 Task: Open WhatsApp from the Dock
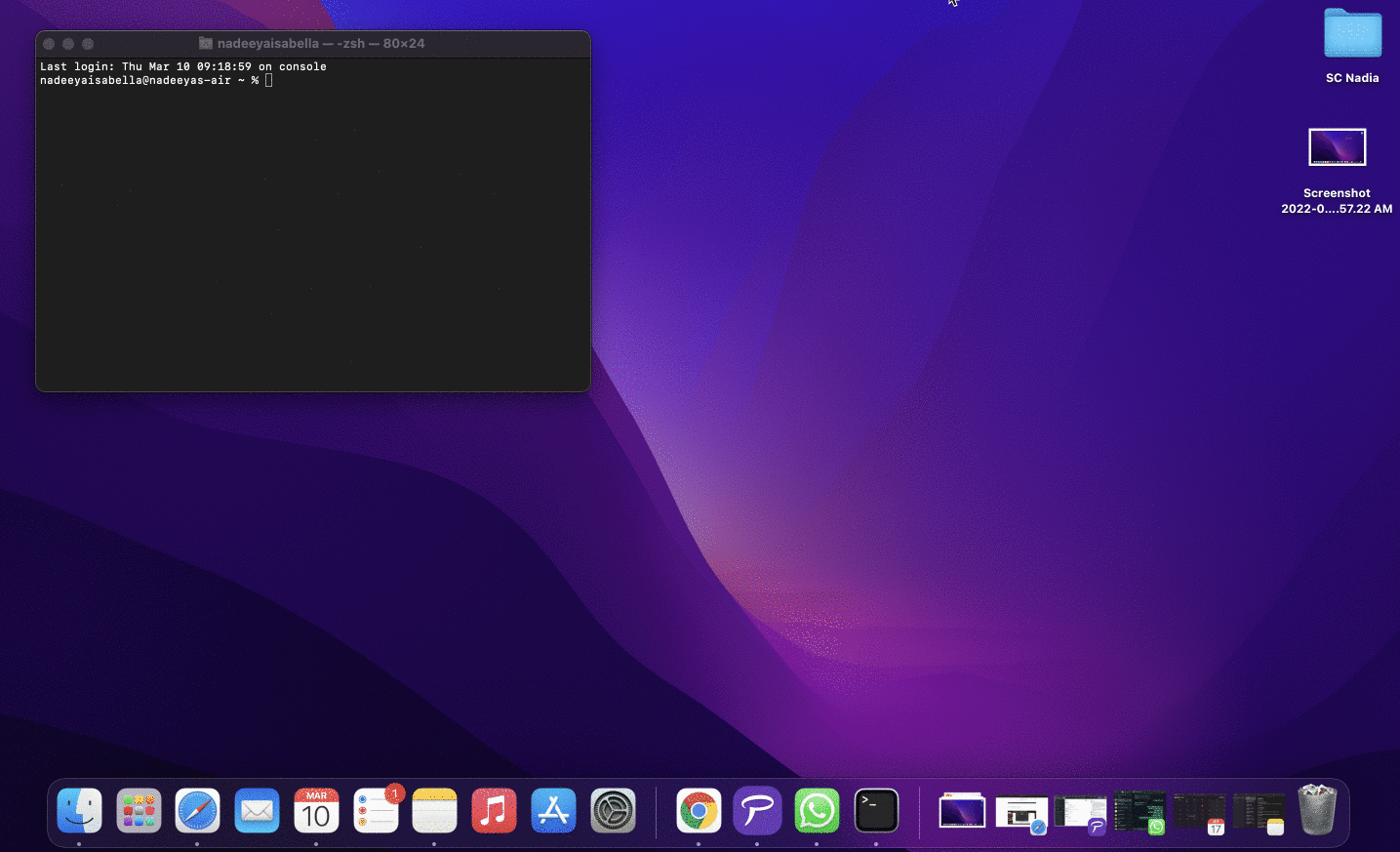817,811
